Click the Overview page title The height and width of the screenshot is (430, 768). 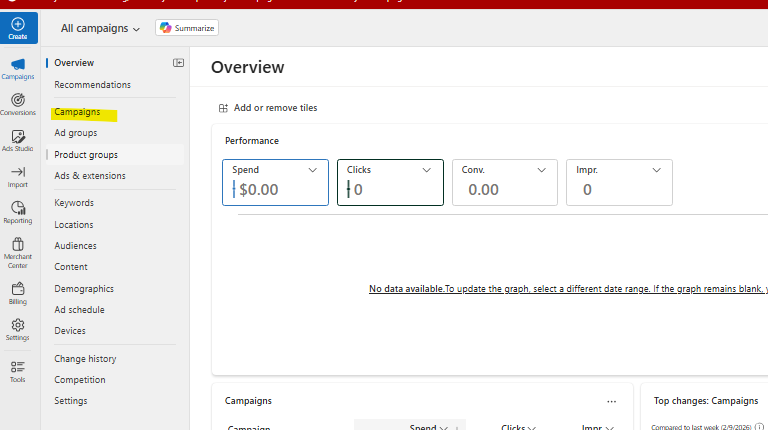(x=247, y=67)
